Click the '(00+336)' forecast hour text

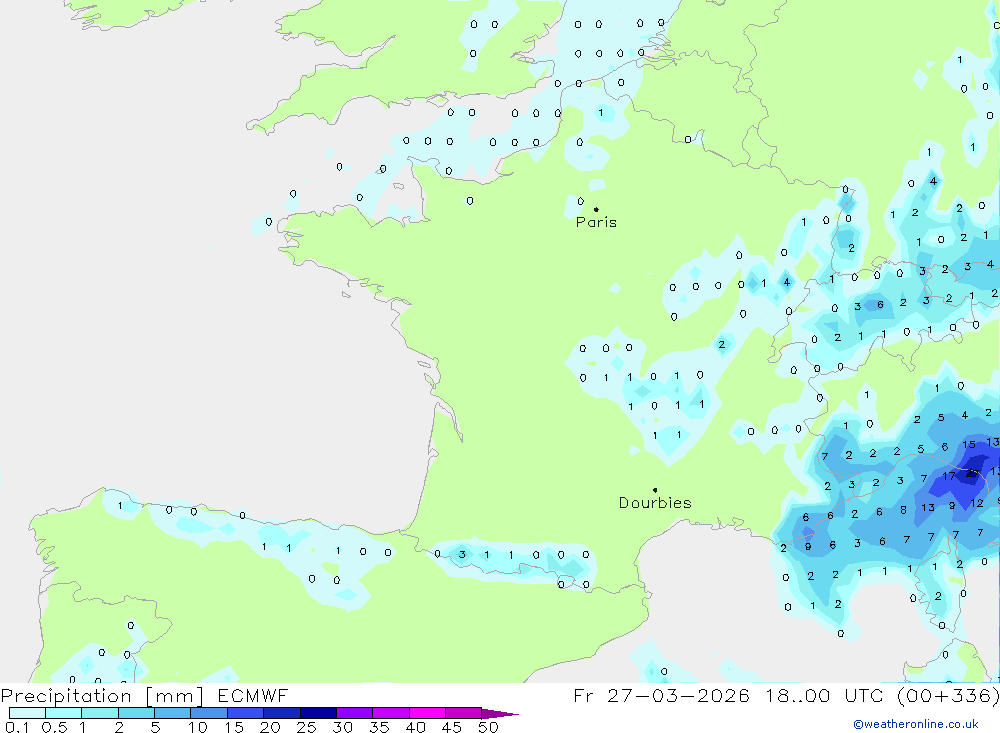point(948,695)
